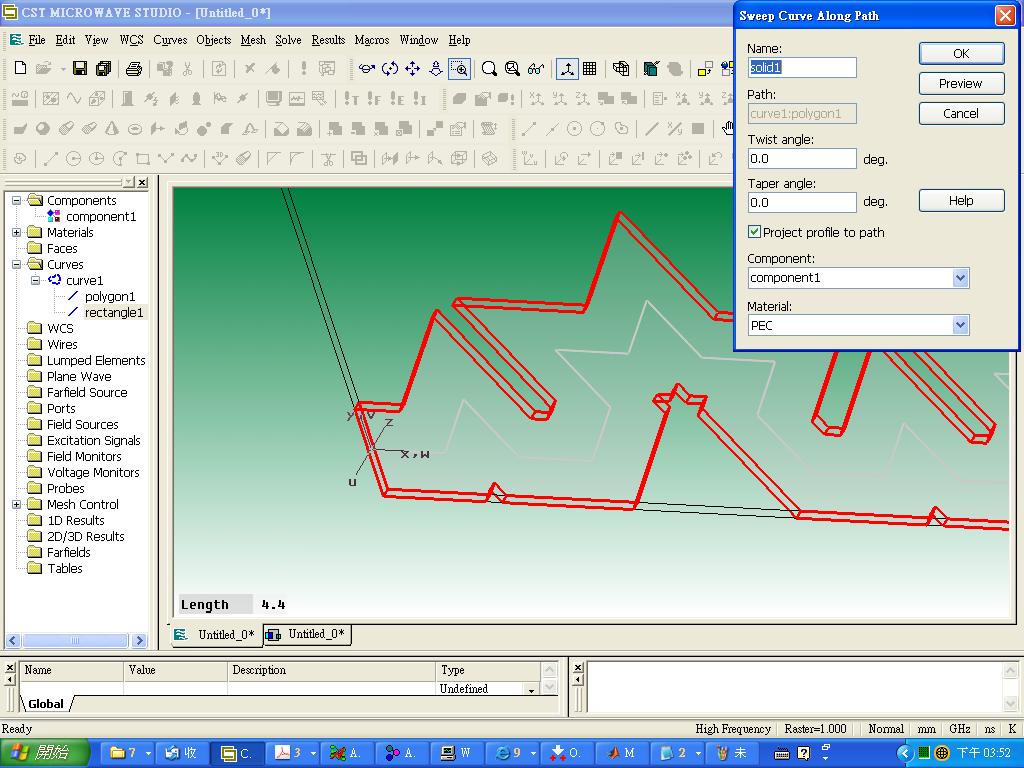This screenshot has height=768, width=1024.
Task: Select the Dynamic zoom tool
Action: click(436, 69)
